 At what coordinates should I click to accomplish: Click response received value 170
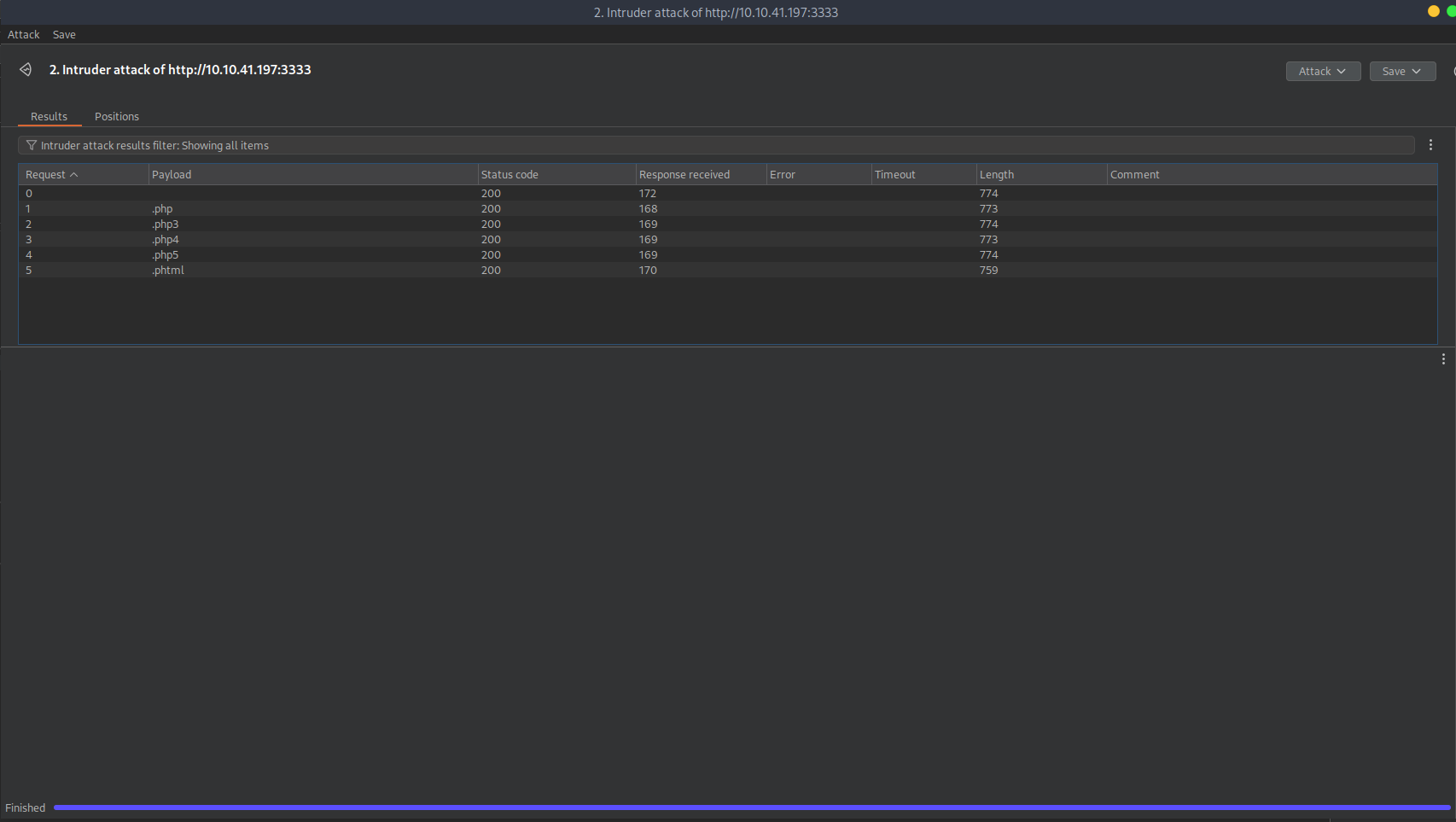point(648,270)
